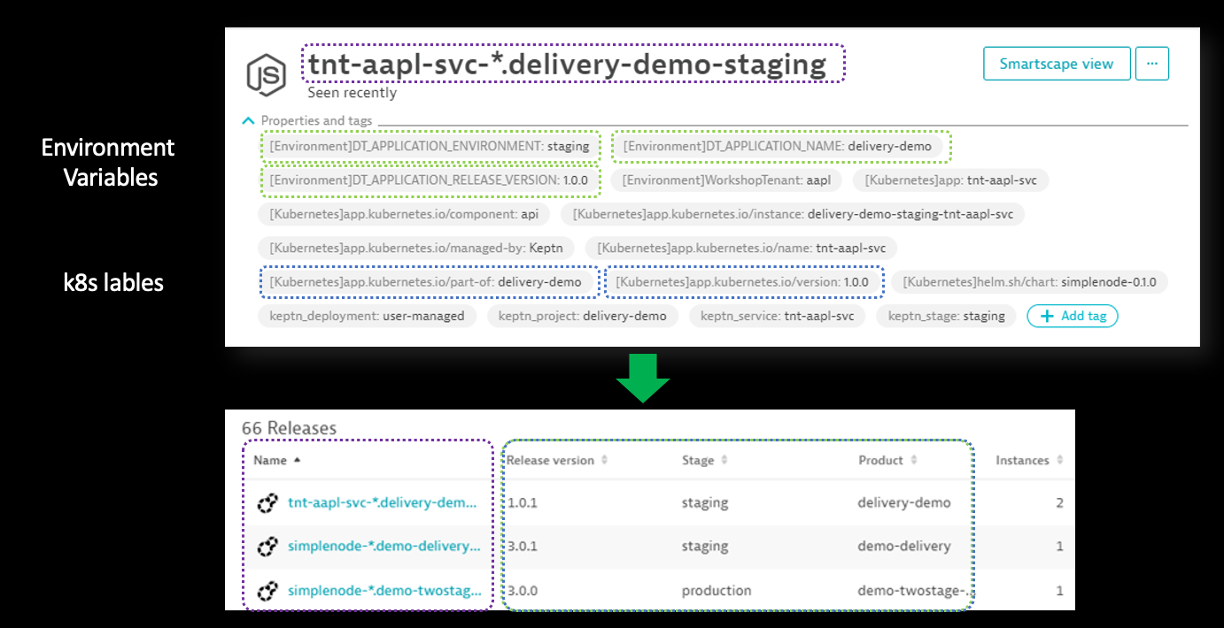Image resolution: width=1224 pixels, height=628 pixels.
Task: Click release version 3.0.1 cell
Action: click(522, 547)
